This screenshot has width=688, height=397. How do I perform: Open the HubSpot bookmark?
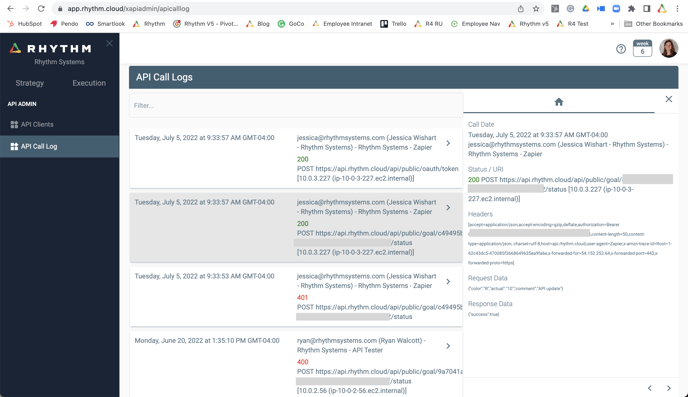(x=25, y=24)
